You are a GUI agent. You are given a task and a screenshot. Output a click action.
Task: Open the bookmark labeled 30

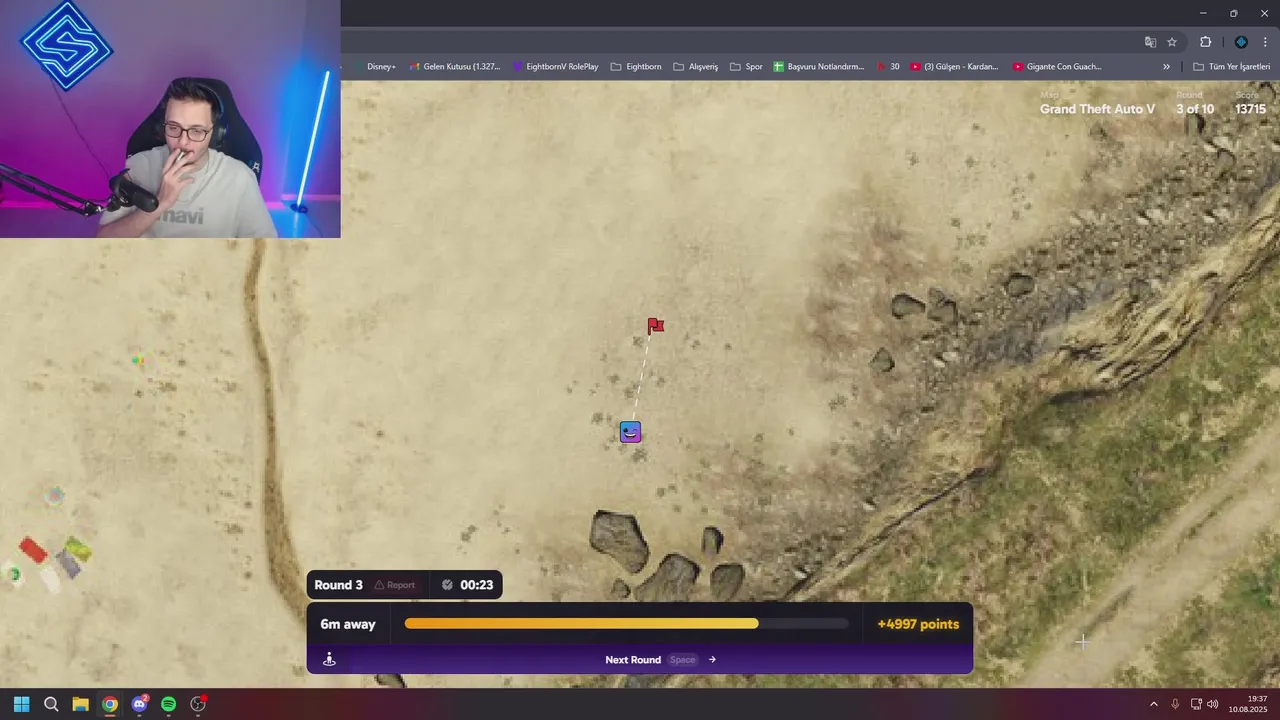pyautogui.click(x=888, y=67)
